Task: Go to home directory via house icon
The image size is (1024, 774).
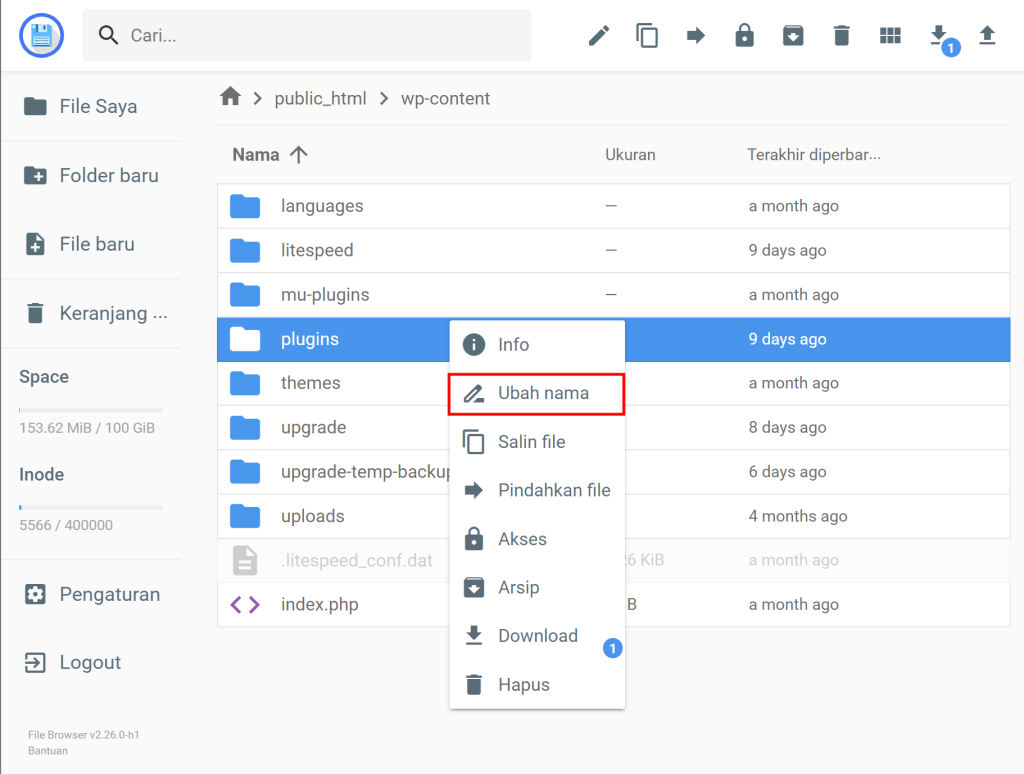Action: [230, 97]
